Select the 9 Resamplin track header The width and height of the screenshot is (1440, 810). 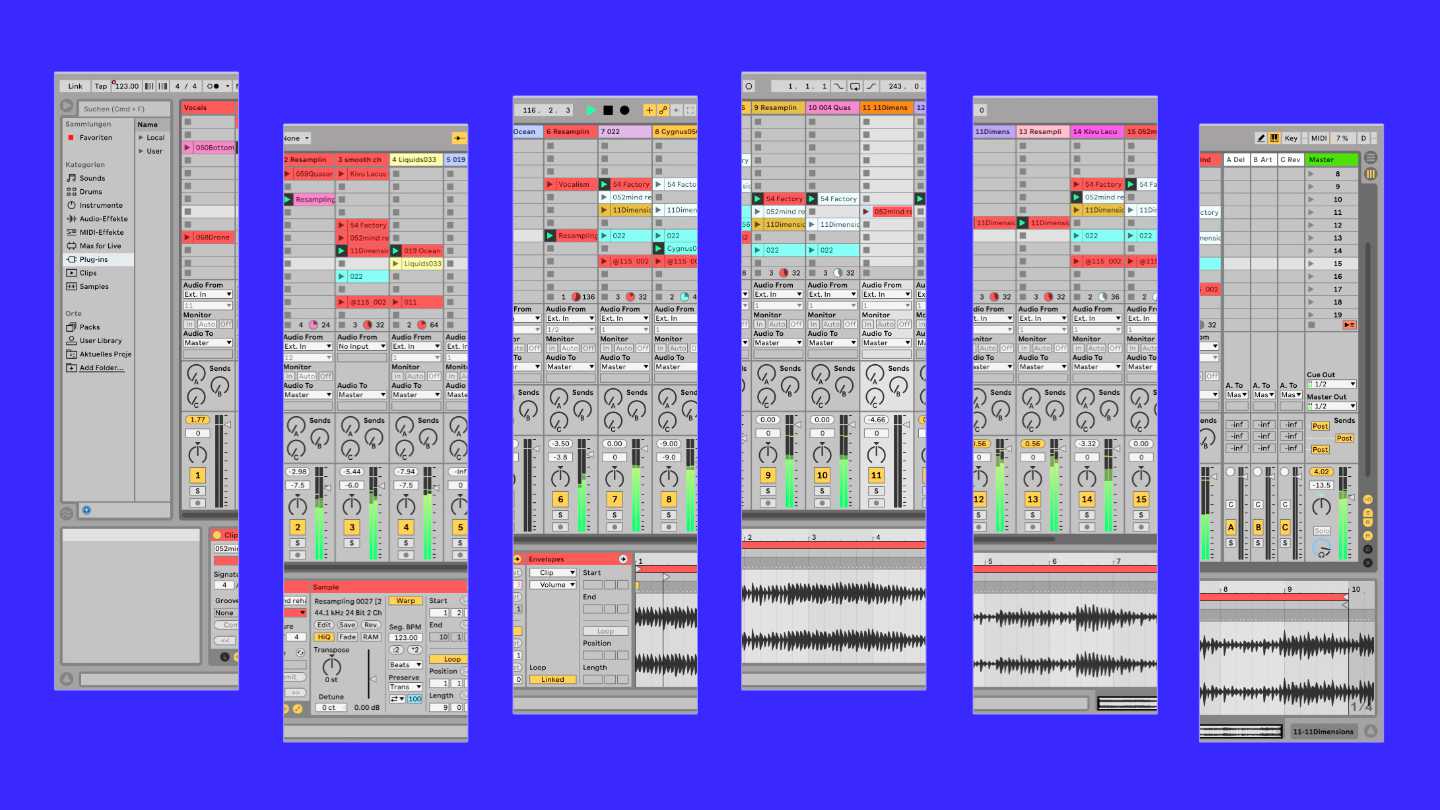[x=778, y=107]
